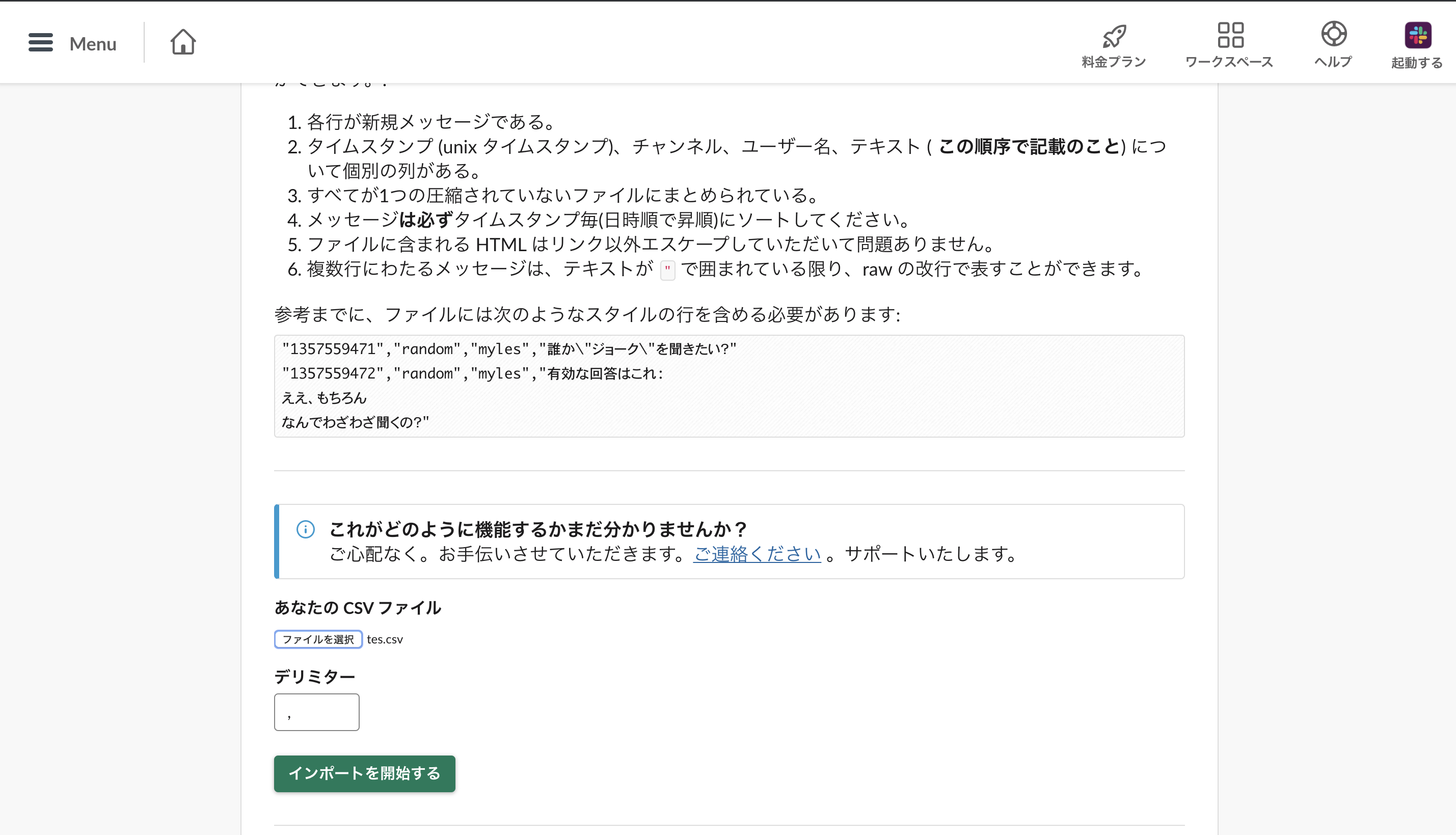Select the ワークスペース navigation item
Viewport: 1456px width, 835px height.
pyautogui.click(x=1228, y=63)
